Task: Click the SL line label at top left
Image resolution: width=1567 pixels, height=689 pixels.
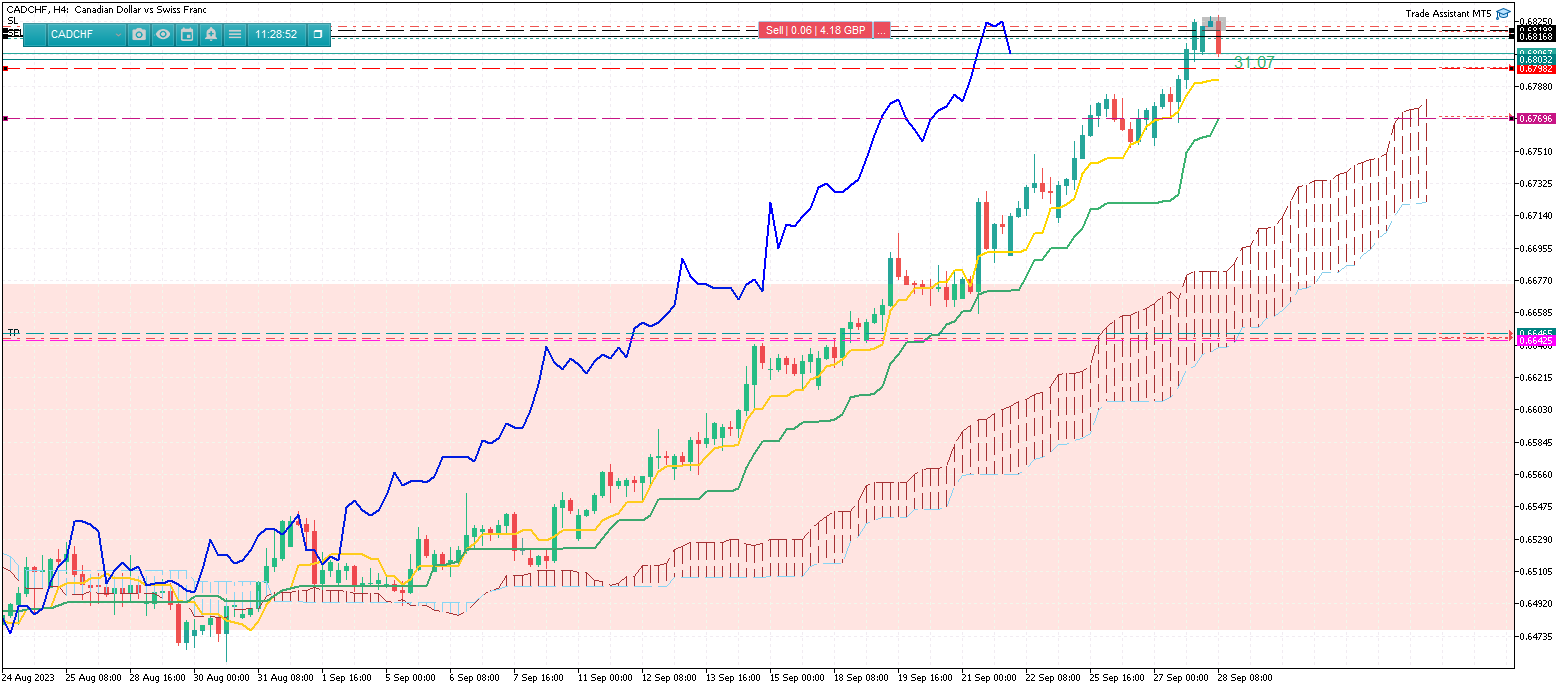Action: coord(13,20)
